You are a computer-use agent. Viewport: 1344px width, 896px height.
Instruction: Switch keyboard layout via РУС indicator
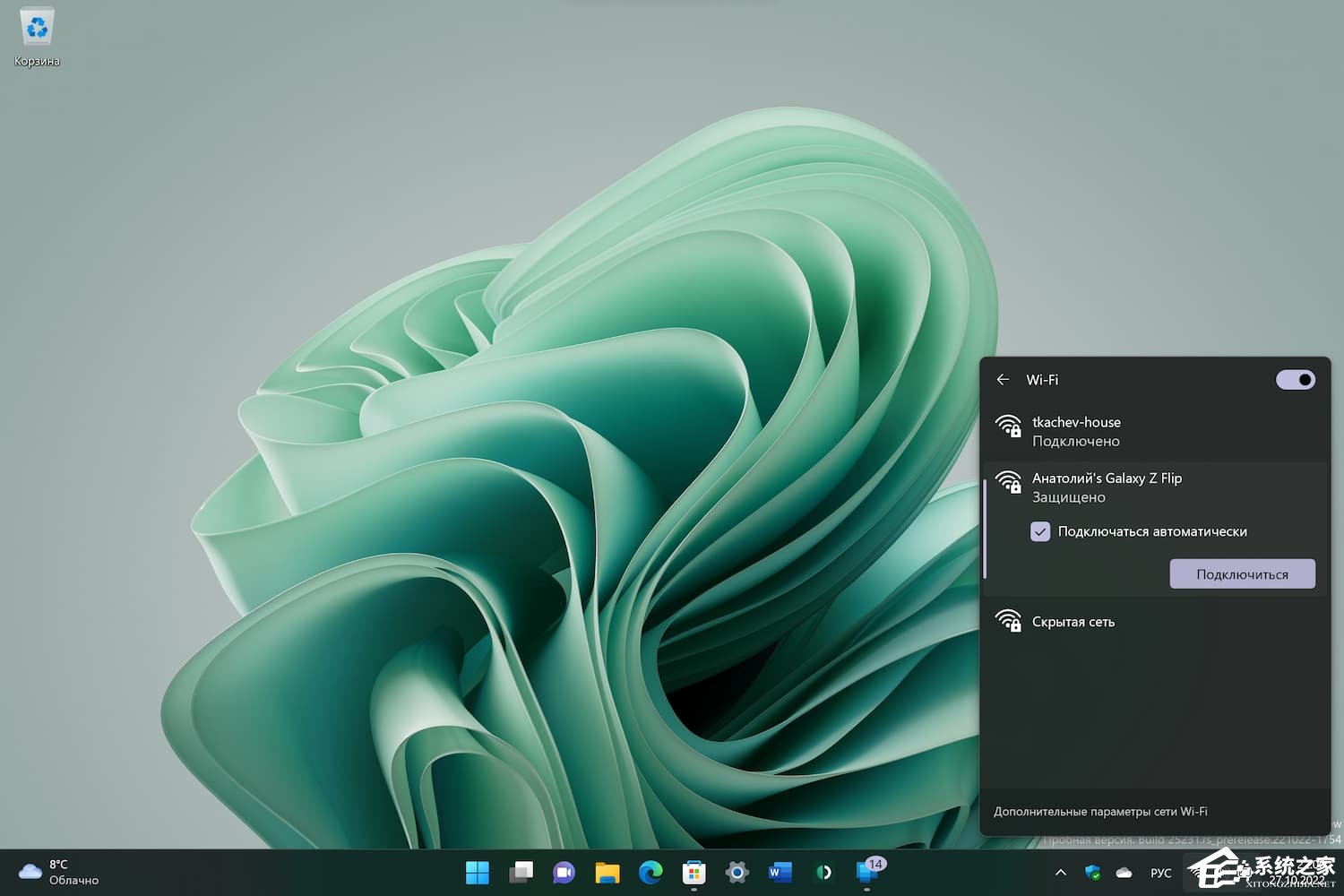pyautogui.click(x=1160, y=872)
